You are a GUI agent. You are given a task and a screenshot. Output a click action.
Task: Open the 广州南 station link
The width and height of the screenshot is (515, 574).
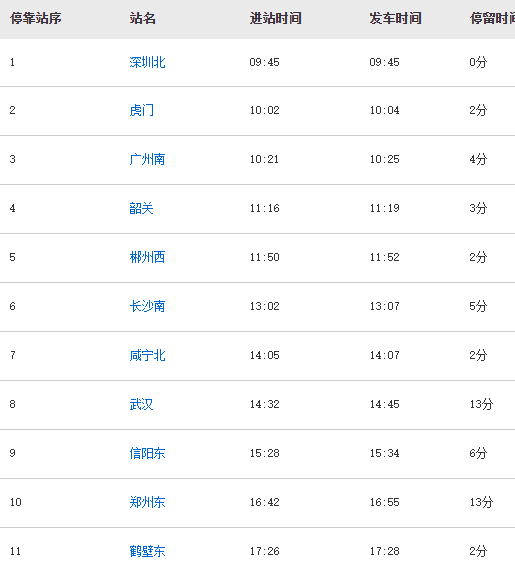coord(147,159)
